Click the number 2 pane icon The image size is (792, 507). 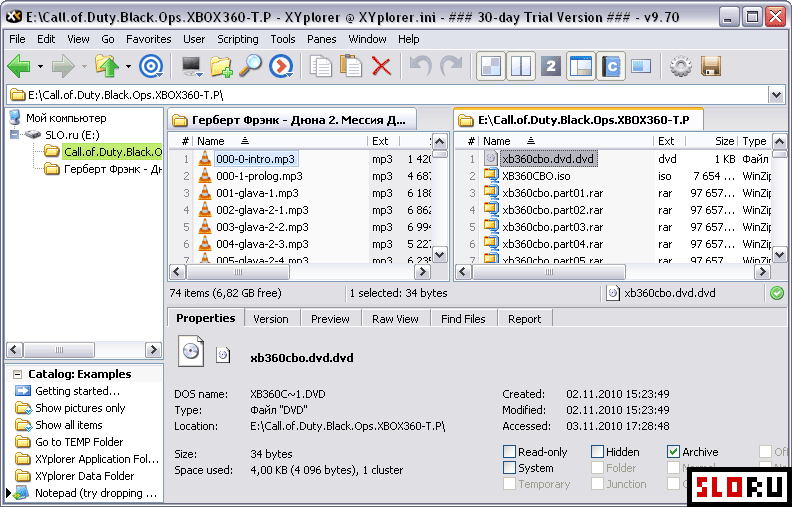[x=551, y=66]
